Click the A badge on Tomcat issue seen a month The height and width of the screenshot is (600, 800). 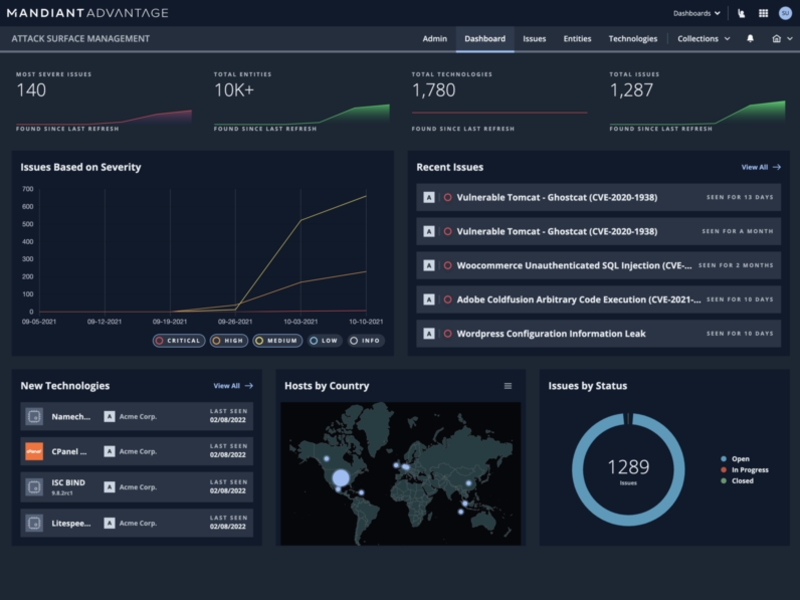[429, 232]
